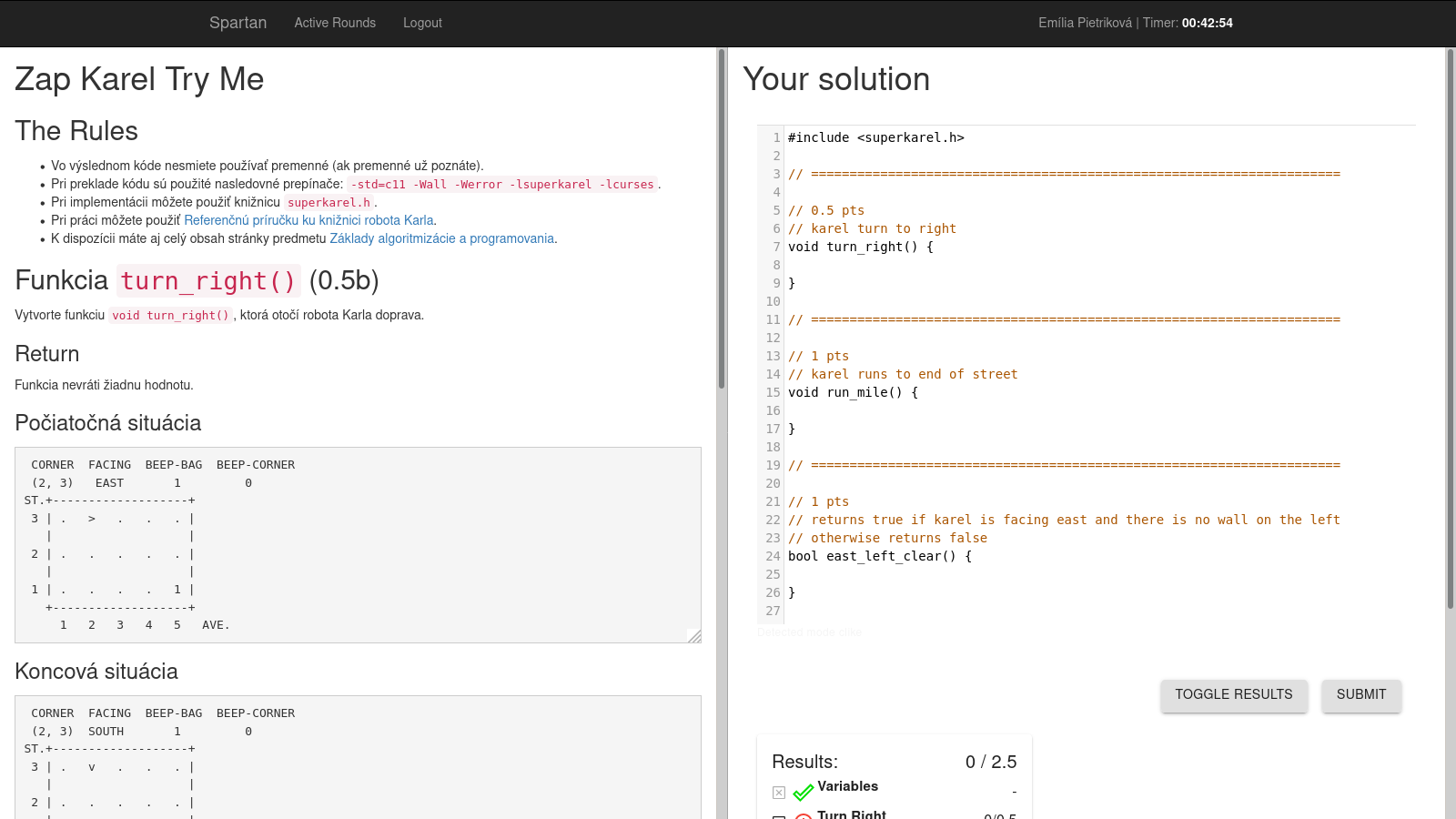
Task: Click the 'void turn_right()' inline code in description
Action: [x=171, y=316]
